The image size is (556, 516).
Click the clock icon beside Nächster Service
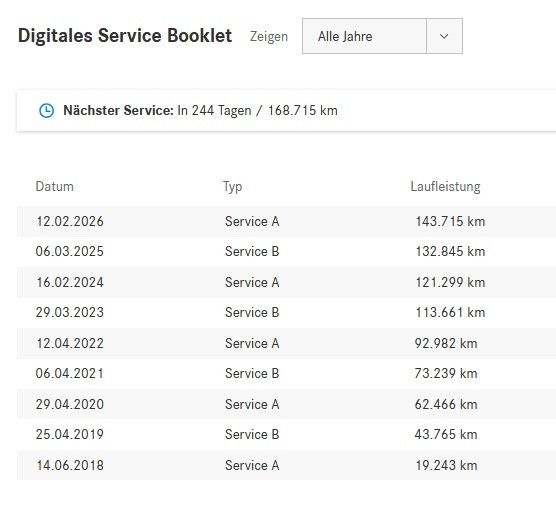coord(46,111)
